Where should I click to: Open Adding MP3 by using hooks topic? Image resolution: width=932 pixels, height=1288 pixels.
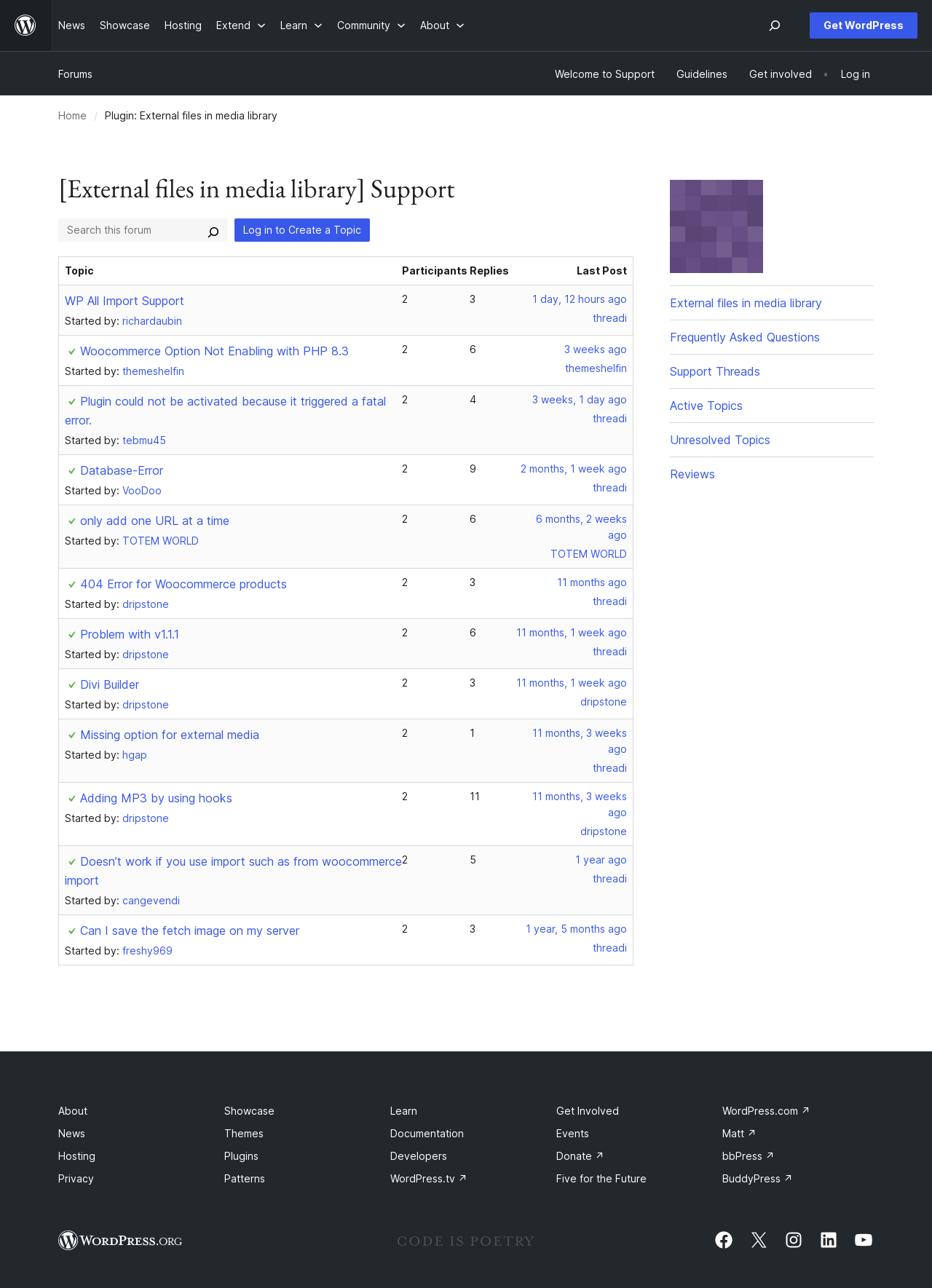[156, 798]
